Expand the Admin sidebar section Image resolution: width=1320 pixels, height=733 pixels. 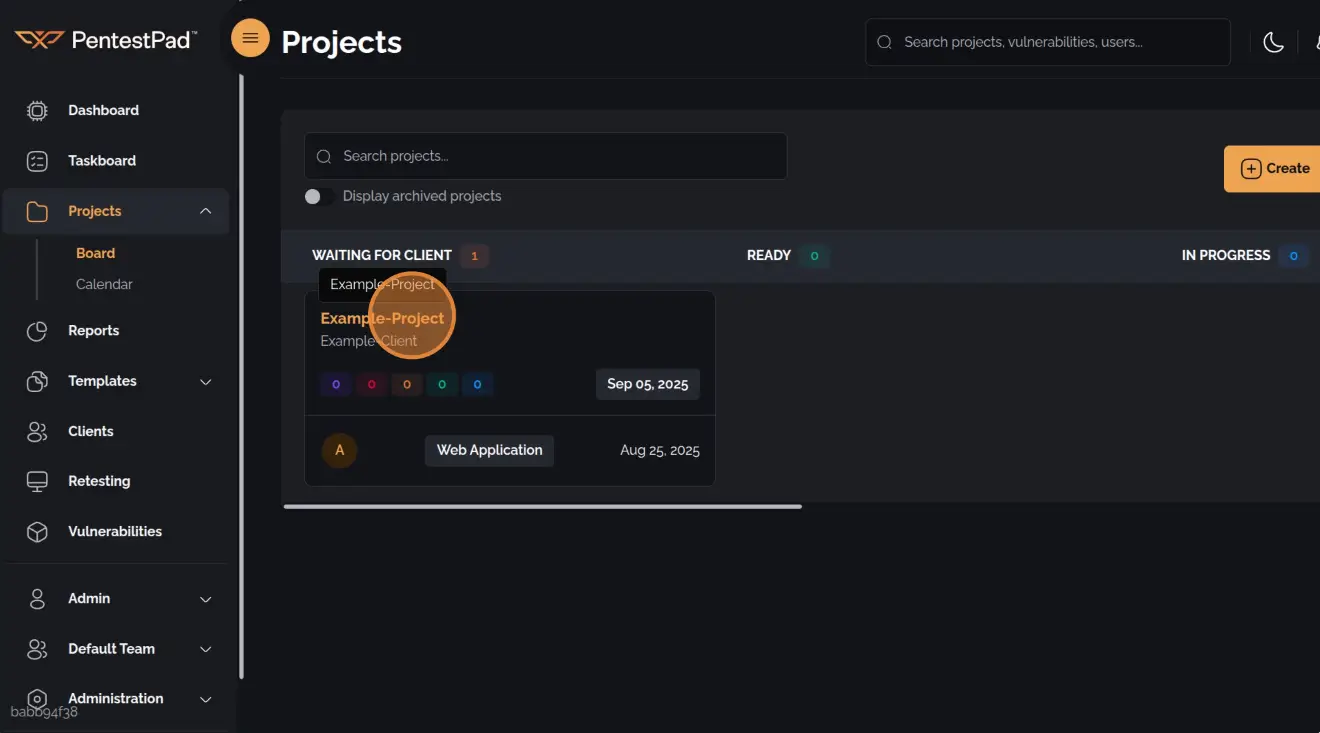pos(205,599)
